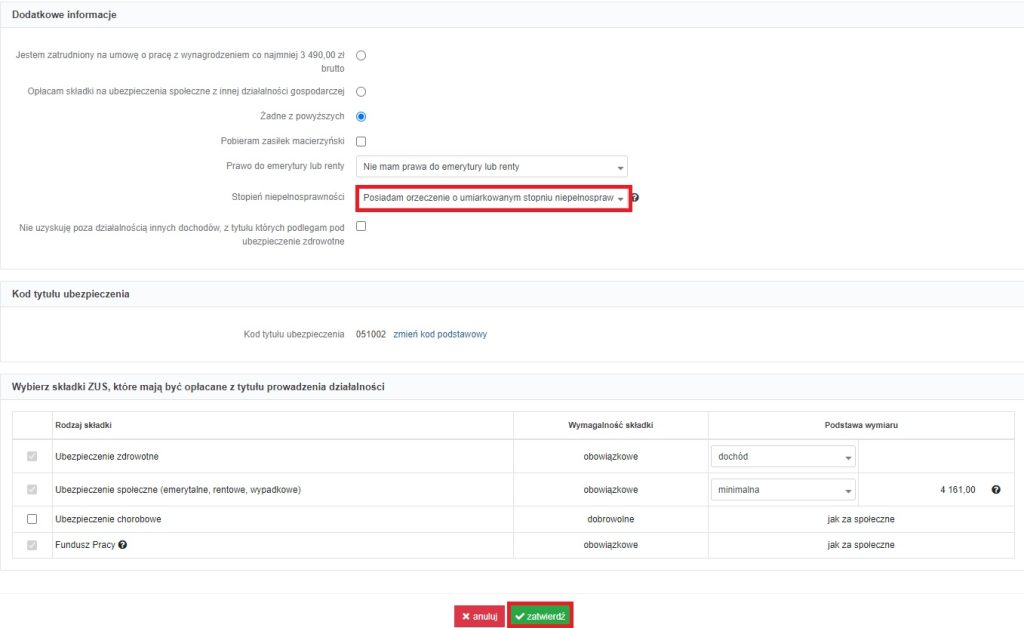This screenshot has width=1024, height=628.
Task: Select employed with salary at least 3 490,00 zł radio
Action: pos(361,55)
